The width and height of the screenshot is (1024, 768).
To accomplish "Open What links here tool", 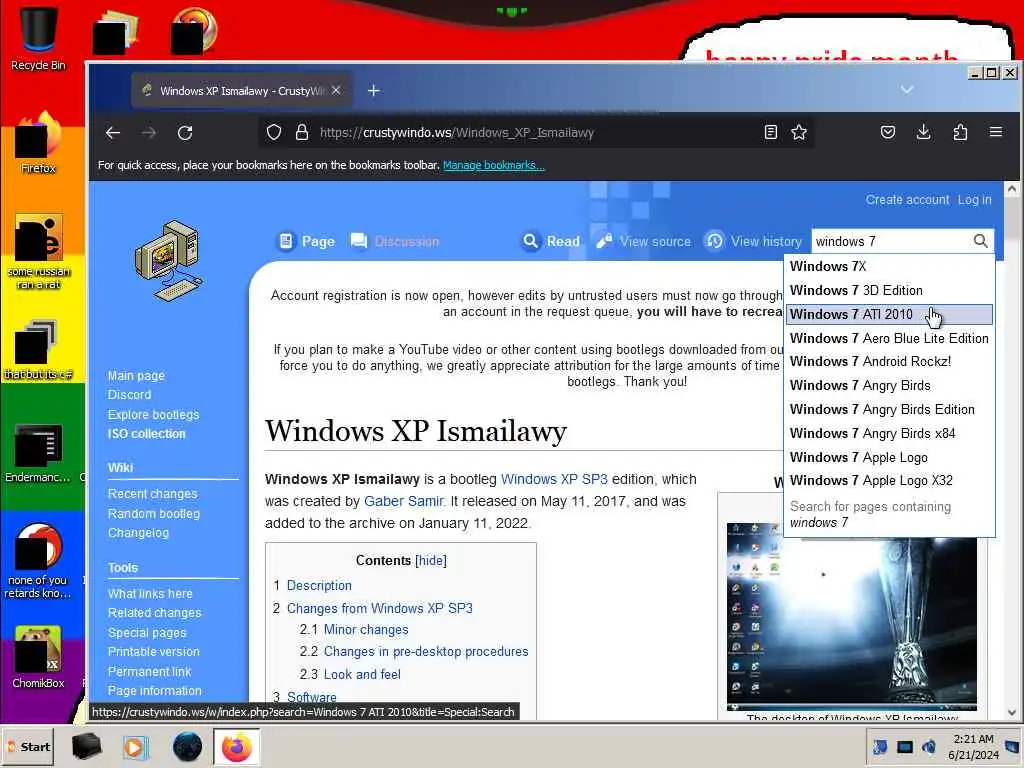I will [150, 594].
